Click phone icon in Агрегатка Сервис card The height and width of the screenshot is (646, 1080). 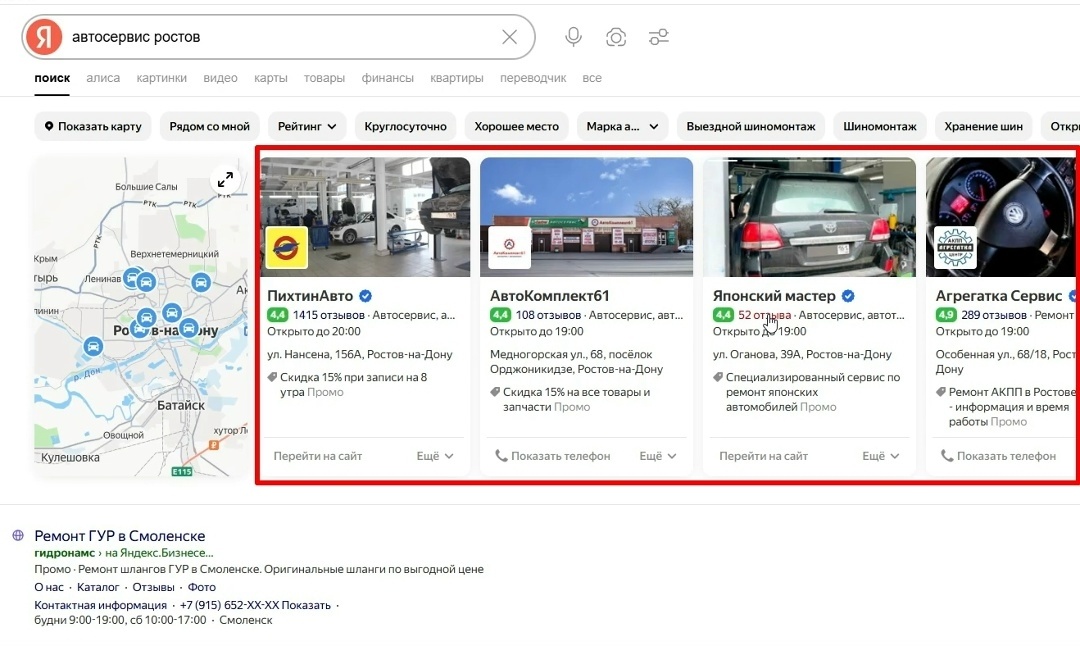947,456
